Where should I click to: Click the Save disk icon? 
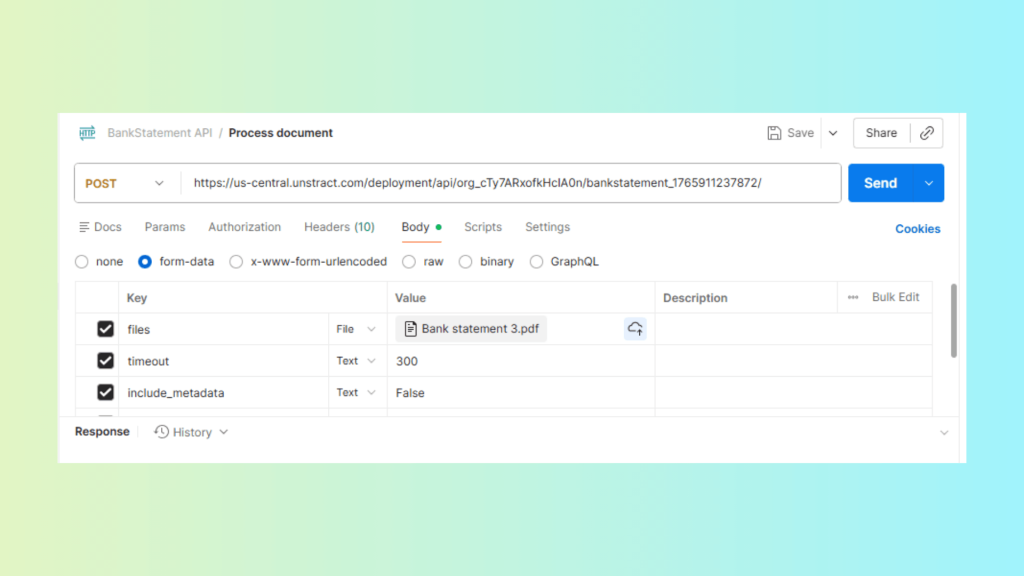[774, 133]
